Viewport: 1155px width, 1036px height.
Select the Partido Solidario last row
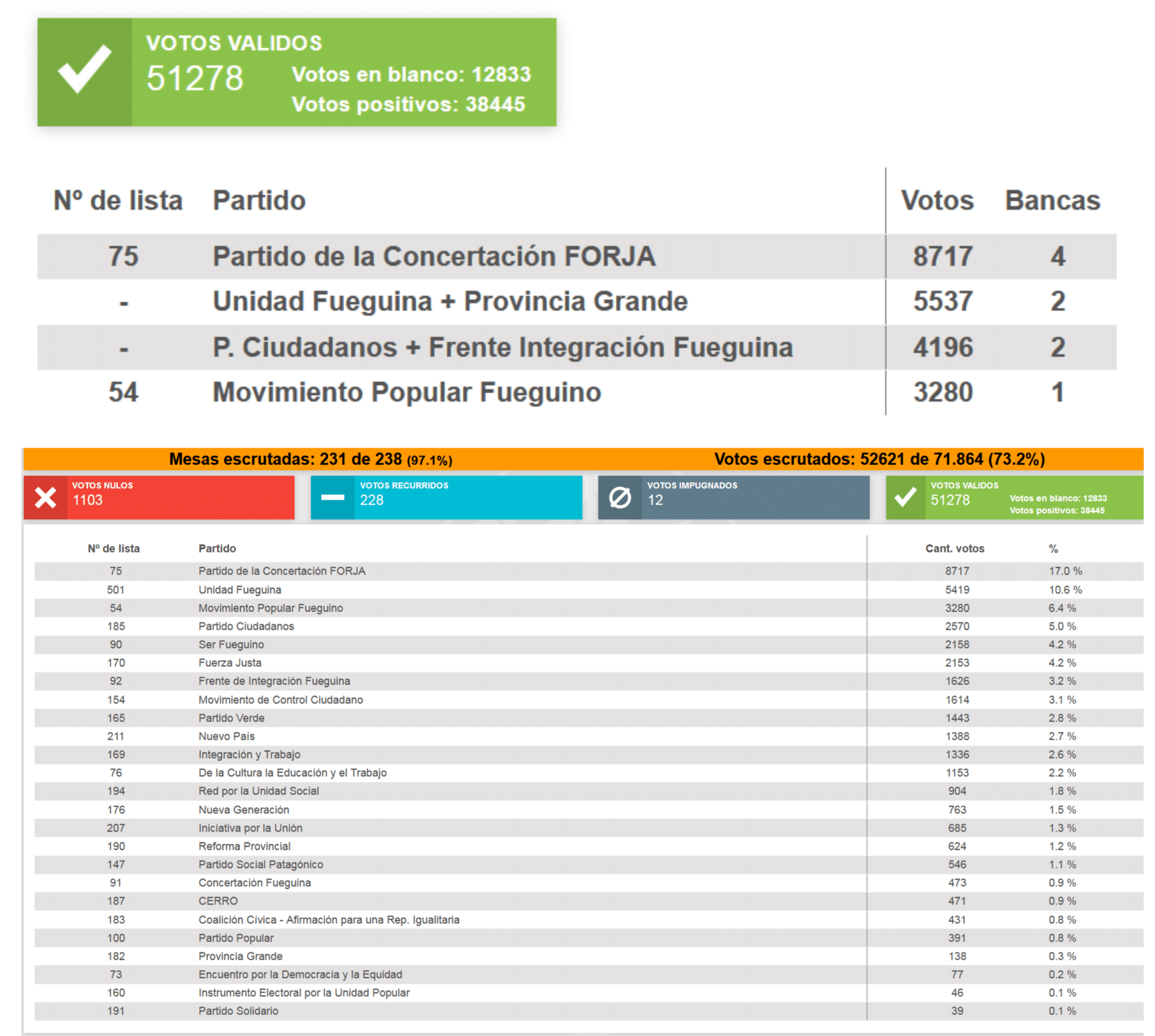point(588,1011)
